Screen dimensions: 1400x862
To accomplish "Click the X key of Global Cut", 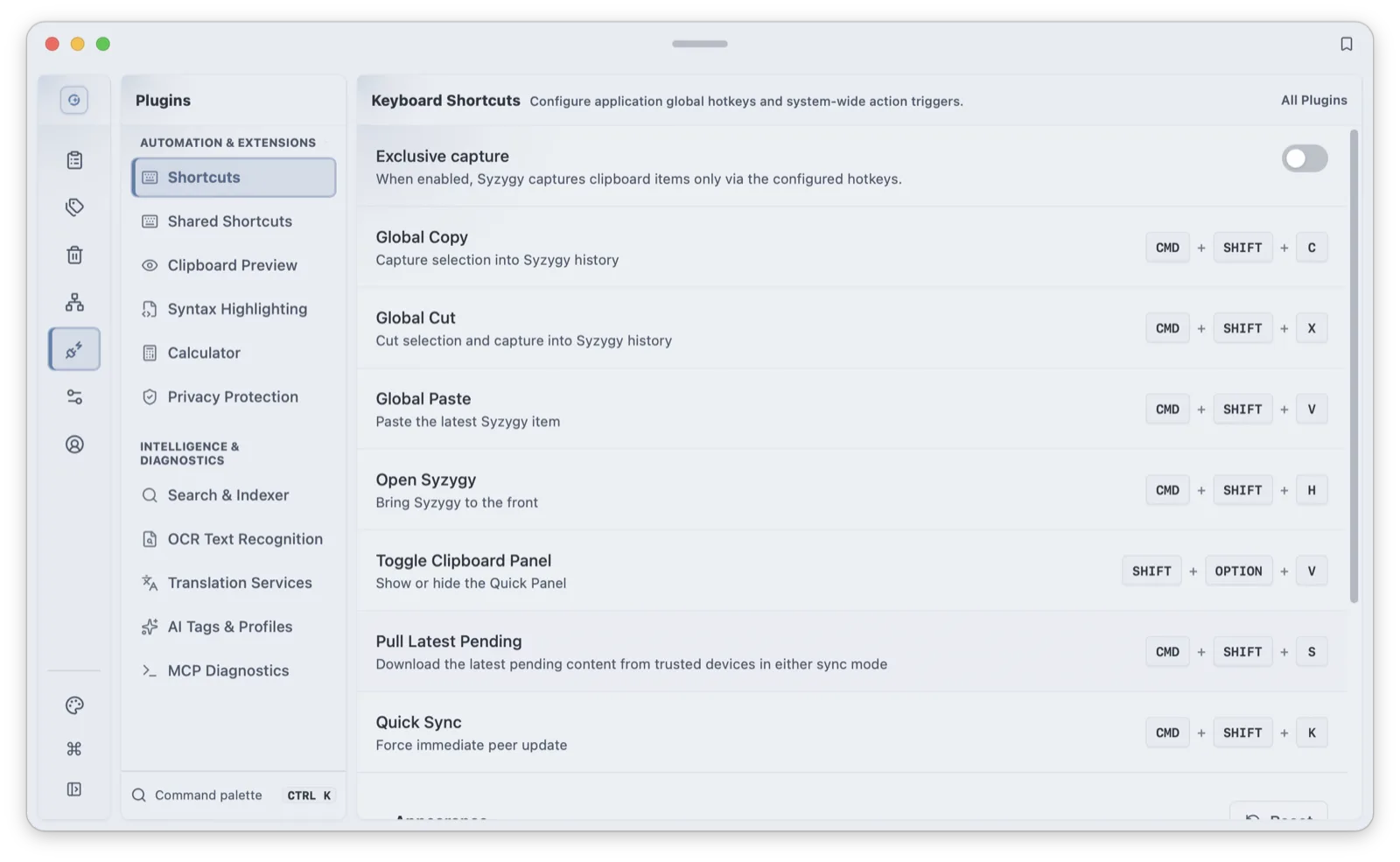I will point(1311,328).
